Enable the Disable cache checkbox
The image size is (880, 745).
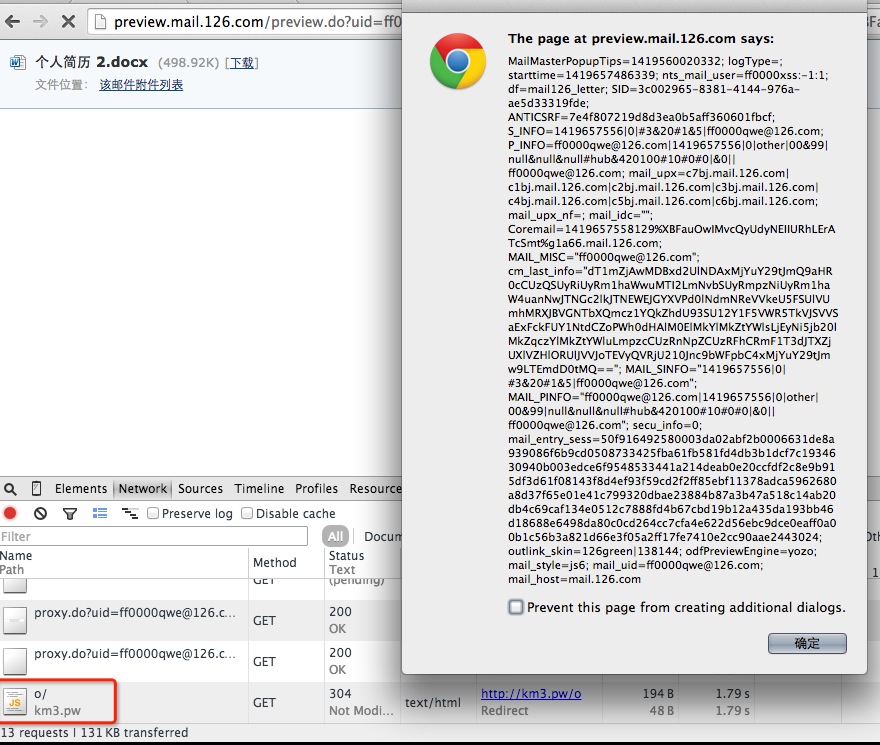(247, 513)
